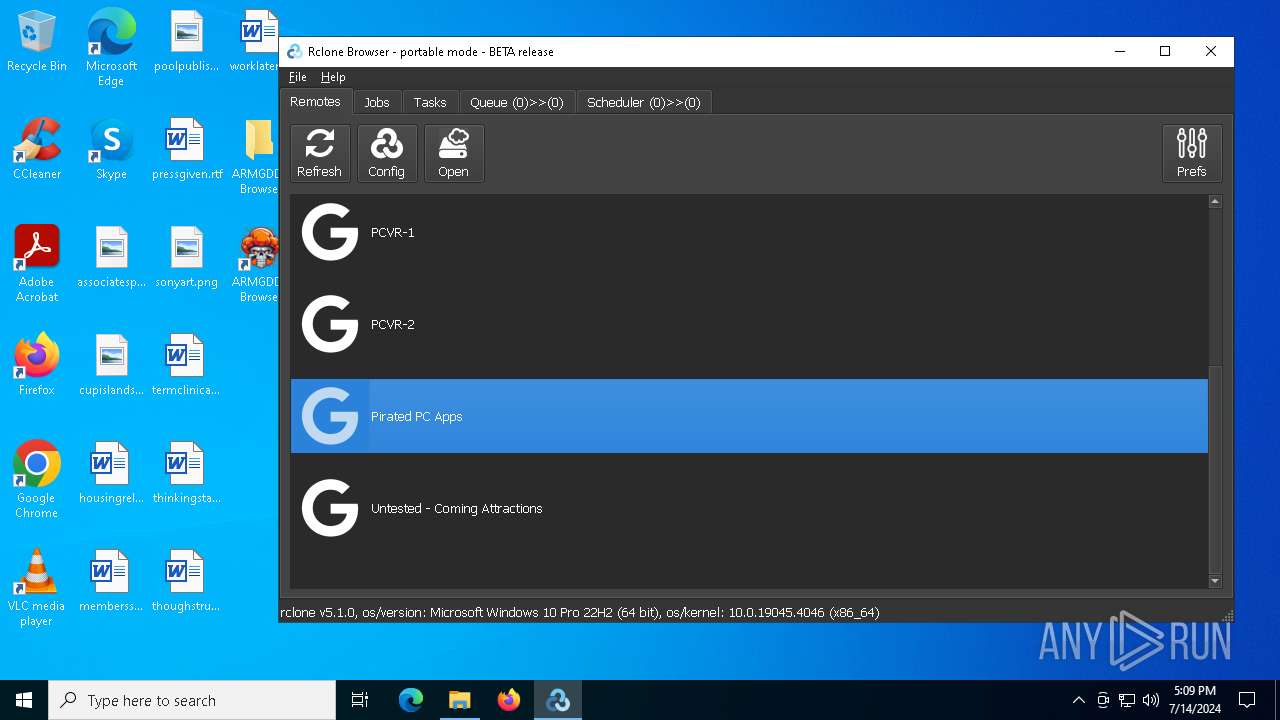Select the thinkingsta... Word document
Image resolution: width=1280 pixels, height=720 pixels.
point(186,474)
